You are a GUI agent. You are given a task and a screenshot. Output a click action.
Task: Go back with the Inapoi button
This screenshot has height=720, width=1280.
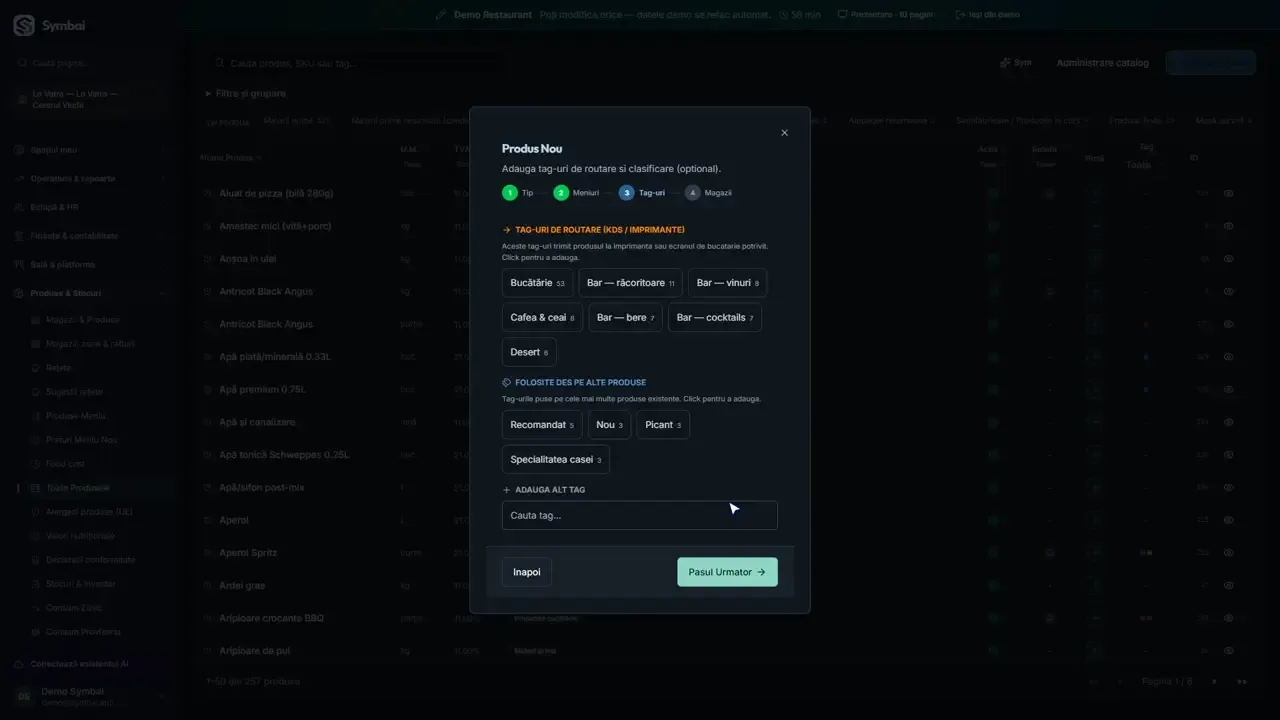point(527,572)
